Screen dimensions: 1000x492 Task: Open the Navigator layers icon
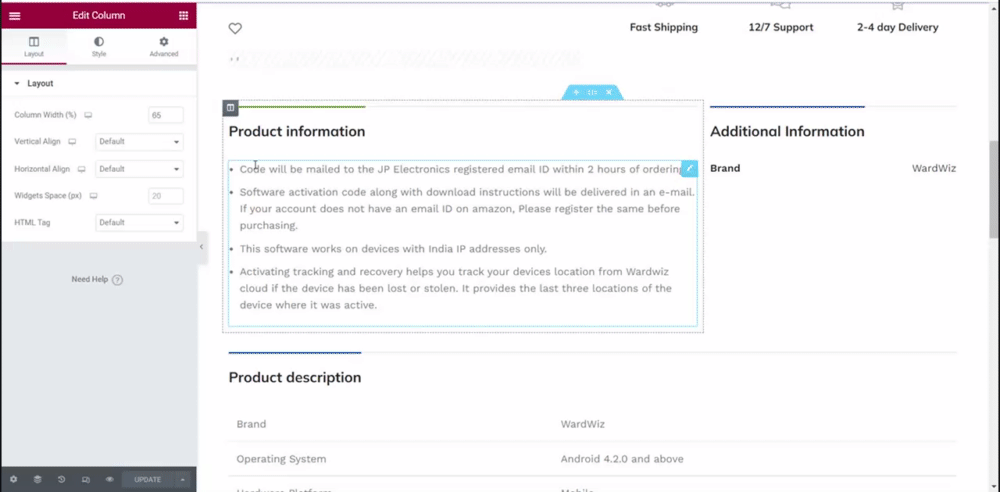(x=38, y=479)
